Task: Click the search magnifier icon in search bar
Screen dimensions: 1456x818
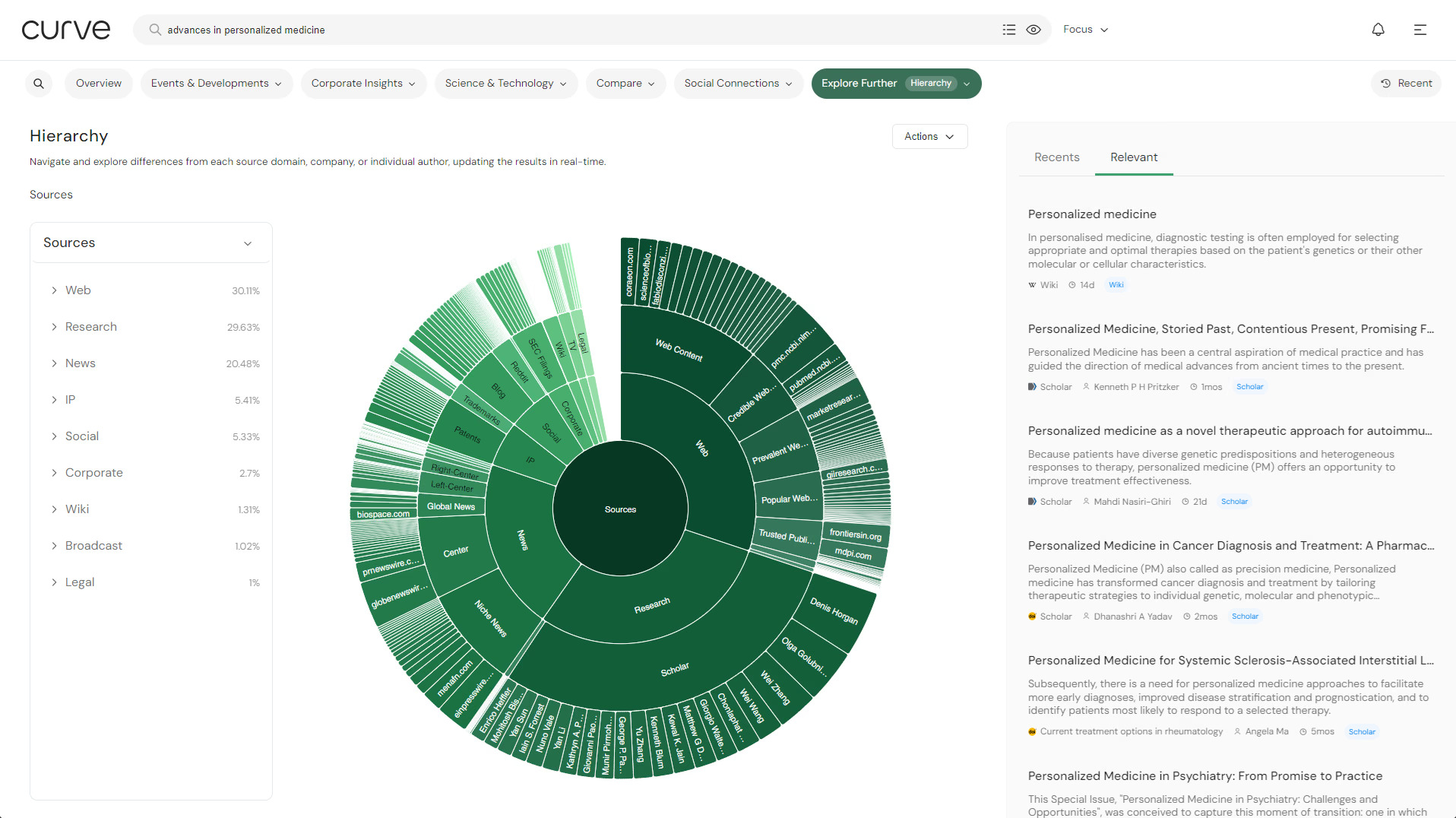Action: click(155, 30)
